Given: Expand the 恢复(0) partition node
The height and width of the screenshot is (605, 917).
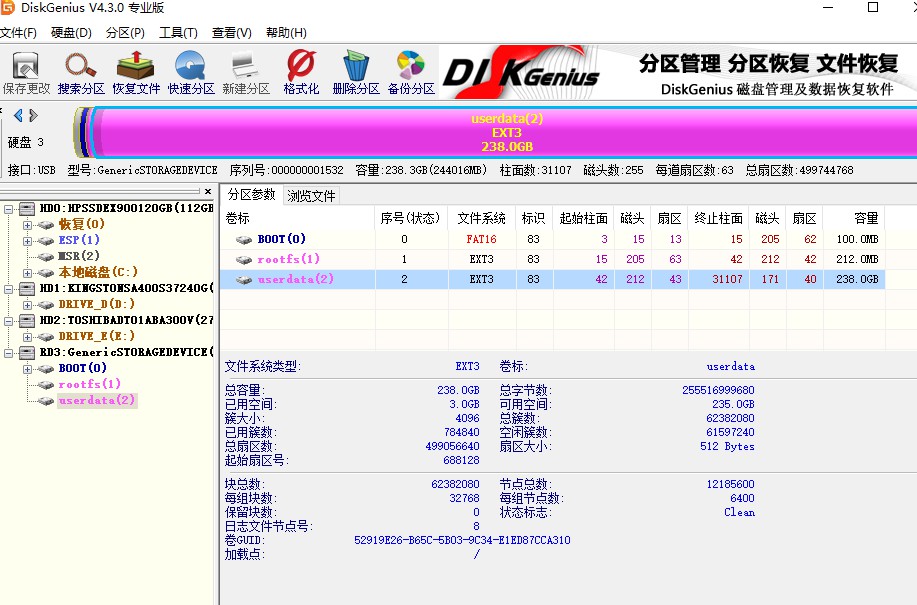Looking at the screenshot, I should click(27, 224).
